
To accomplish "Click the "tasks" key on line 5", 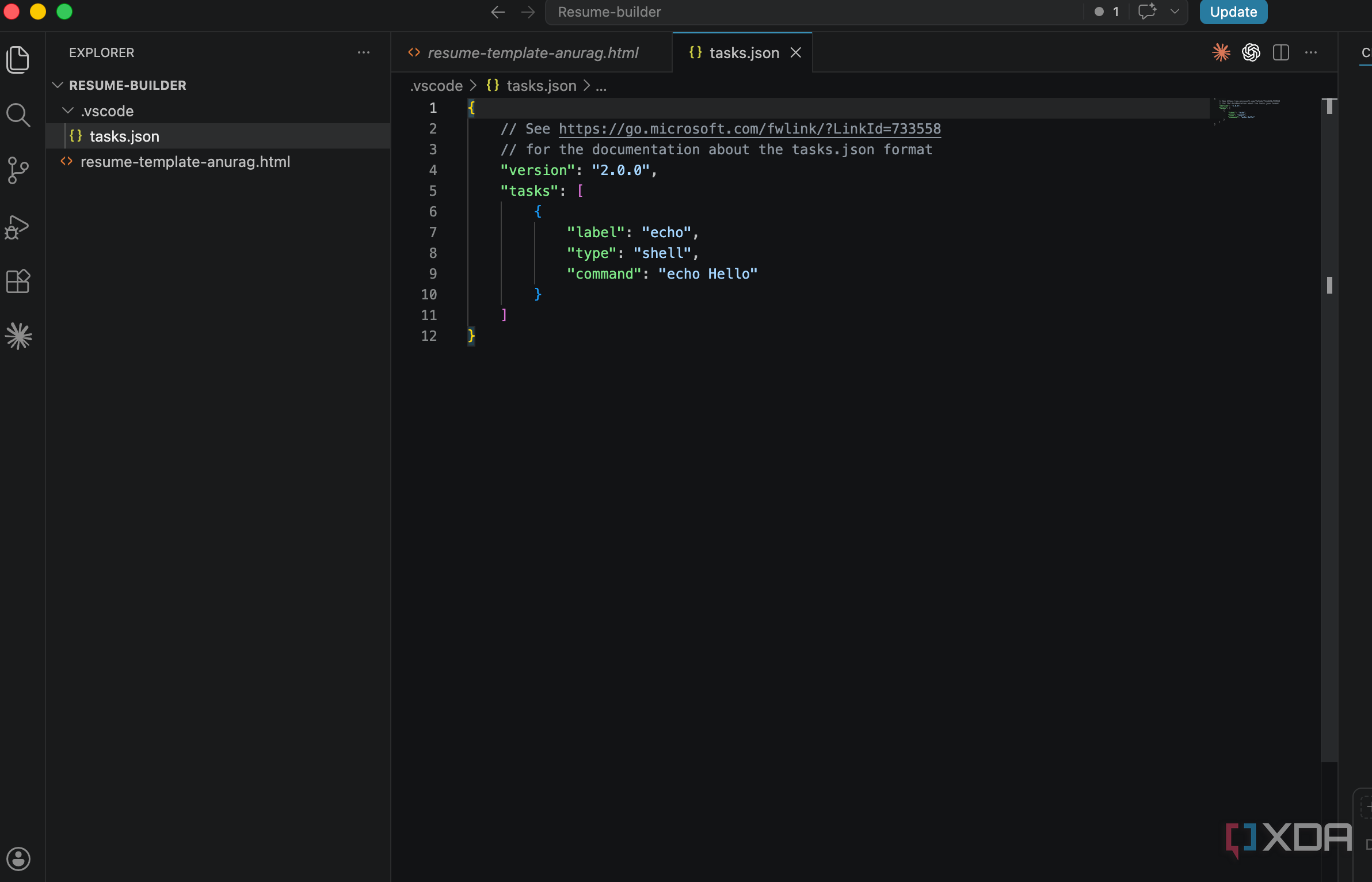I will click(x=529, y=191).
